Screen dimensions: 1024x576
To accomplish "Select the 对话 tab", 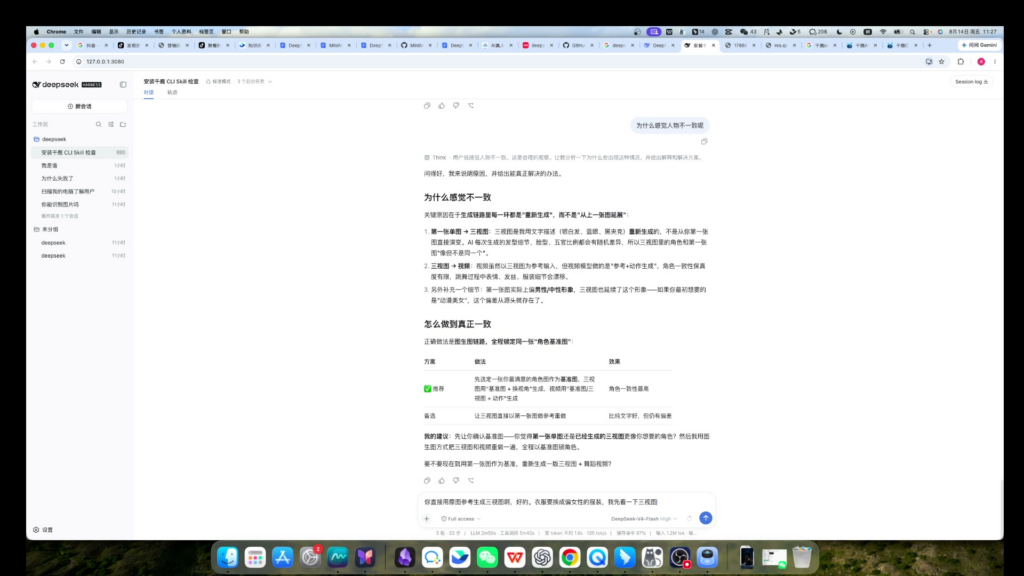I will point(149,93).
